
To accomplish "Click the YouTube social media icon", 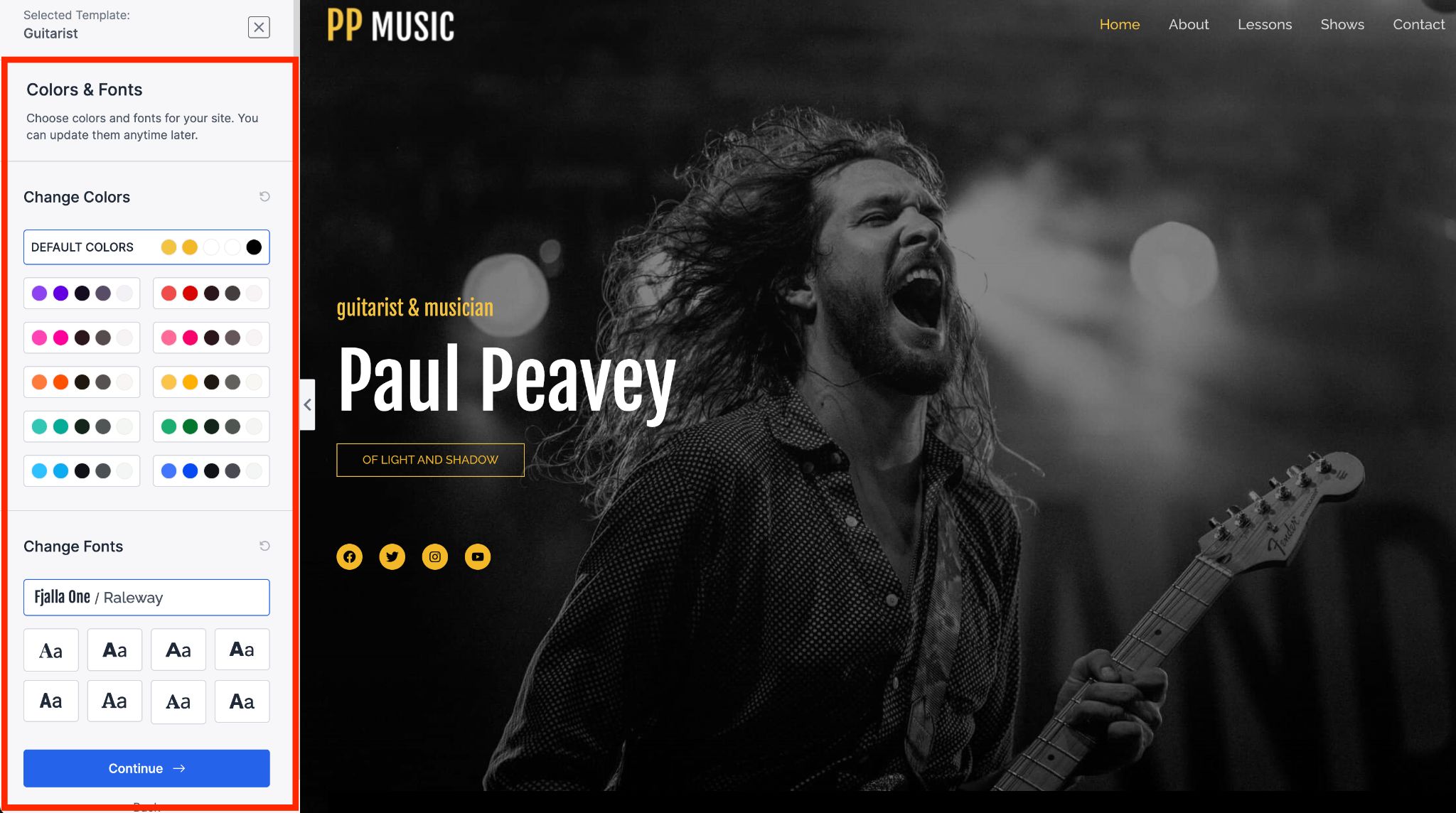I will click(x=477, y=557).
